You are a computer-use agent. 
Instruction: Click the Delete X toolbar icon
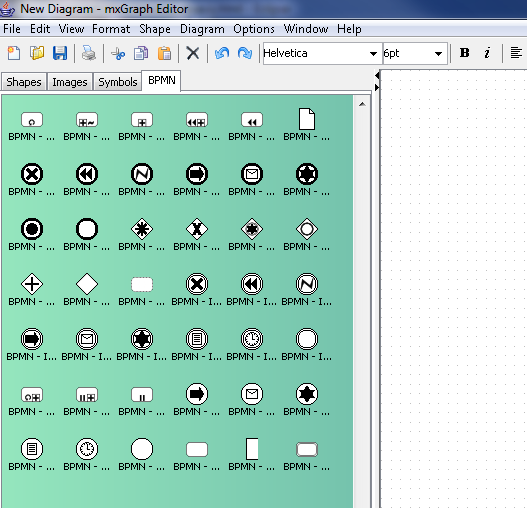tap(193, 53)
